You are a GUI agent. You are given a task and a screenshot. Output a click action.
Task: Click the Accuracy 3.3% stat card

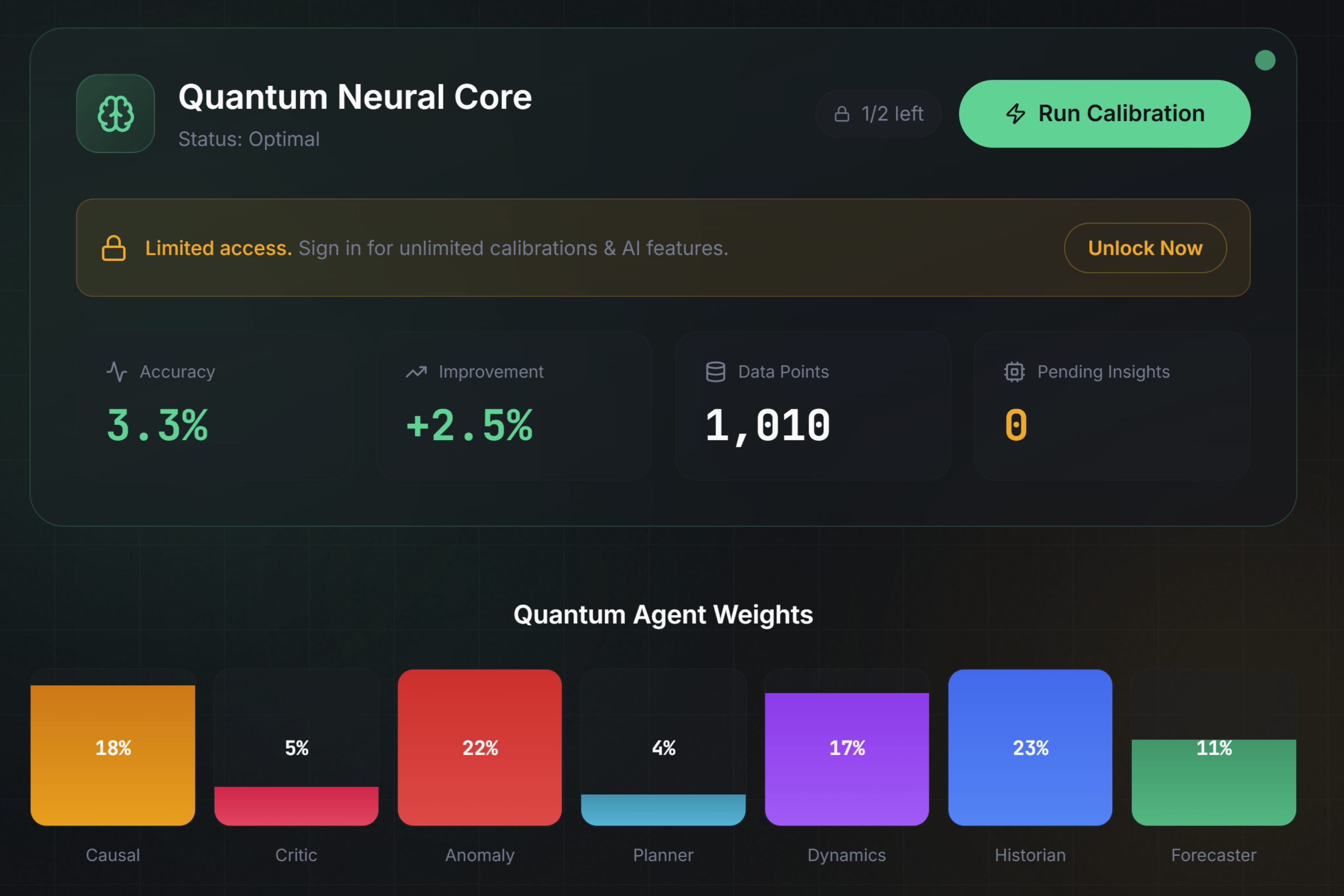tap(214, 406)
